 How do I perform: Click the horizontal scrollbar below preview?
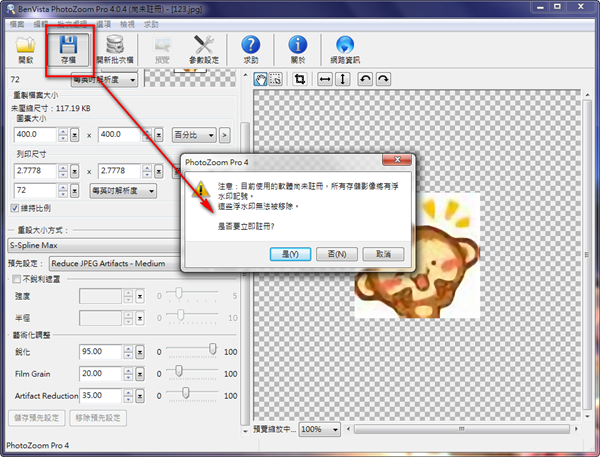click(x=462, y=429)
